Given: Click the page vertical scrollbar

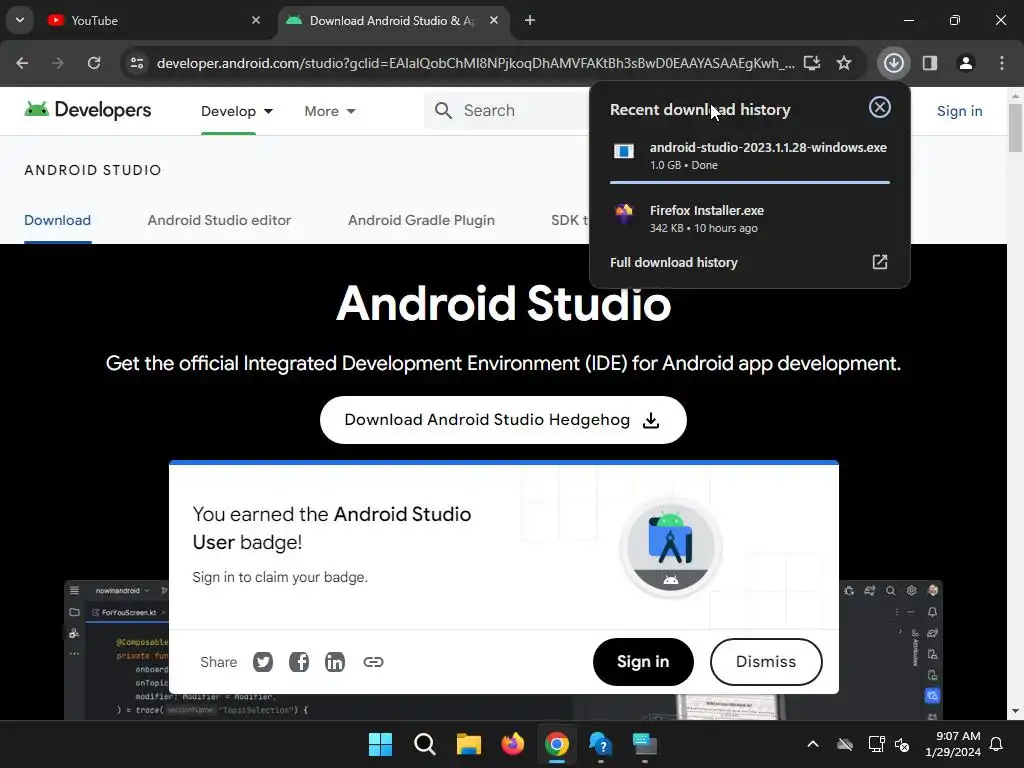Looking at the screenshot, I should (x=1015, y=127).
